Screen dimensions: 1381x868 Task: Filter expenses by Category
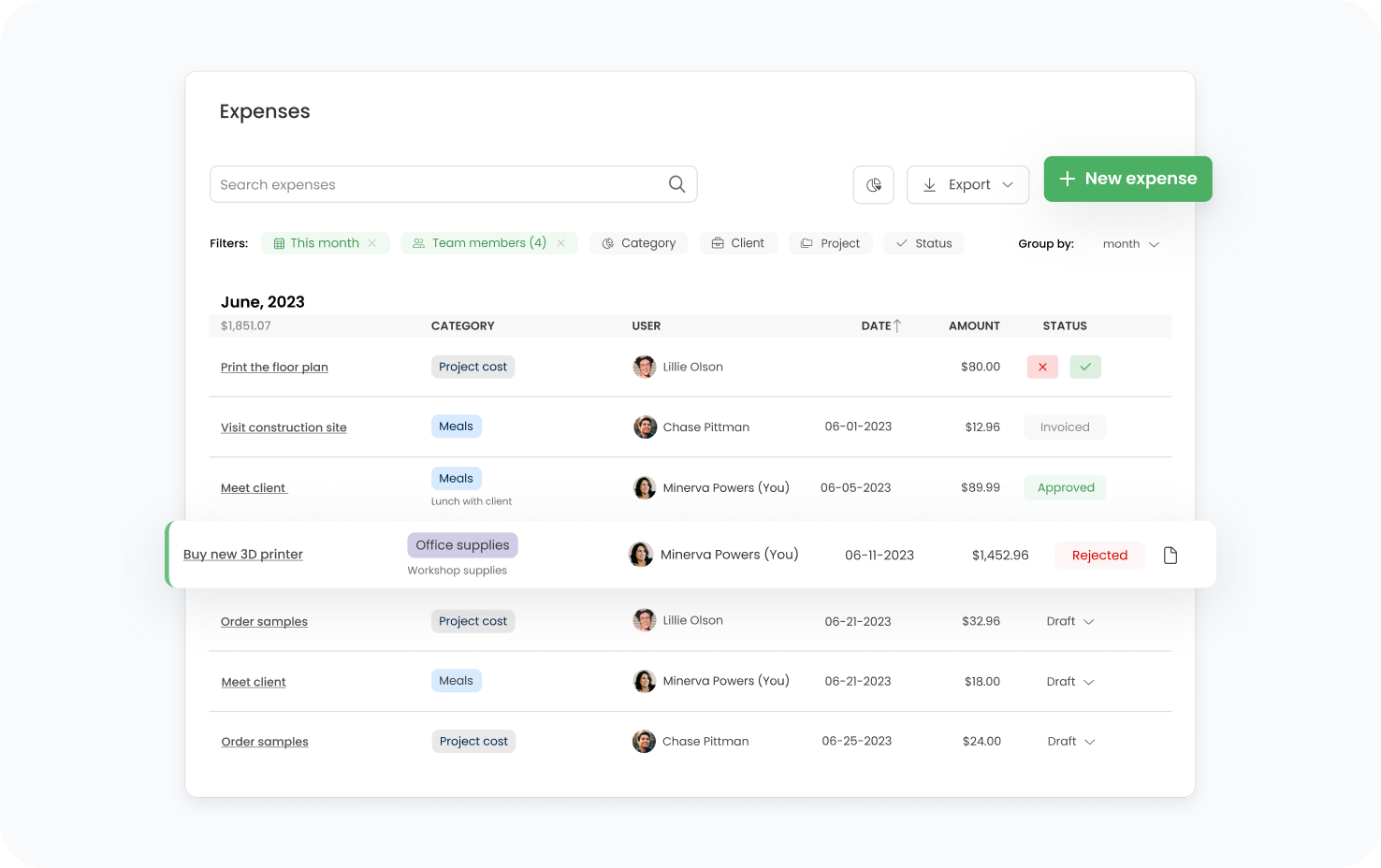[x=638, y=243]
